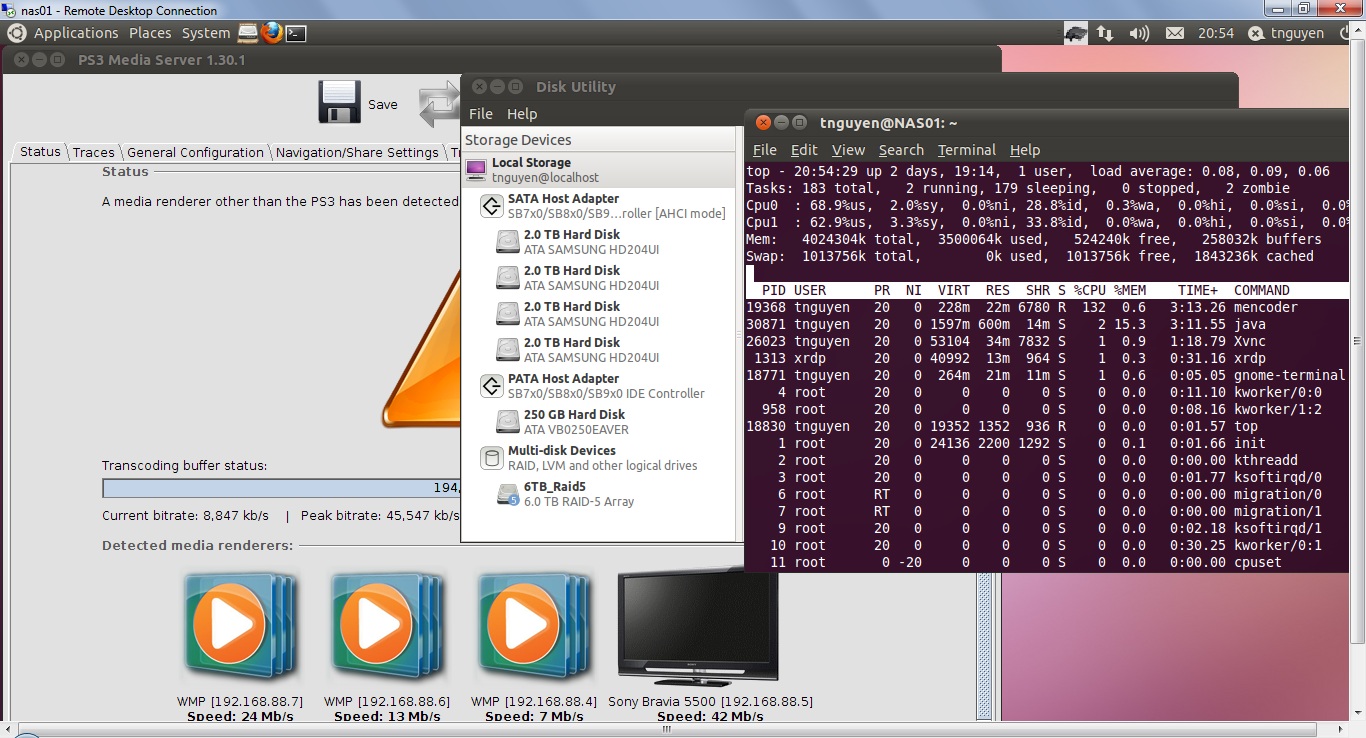Click the 20:54 clock in the panel
Viewport: 1366px width, 738px height.
pos(1216,33)
